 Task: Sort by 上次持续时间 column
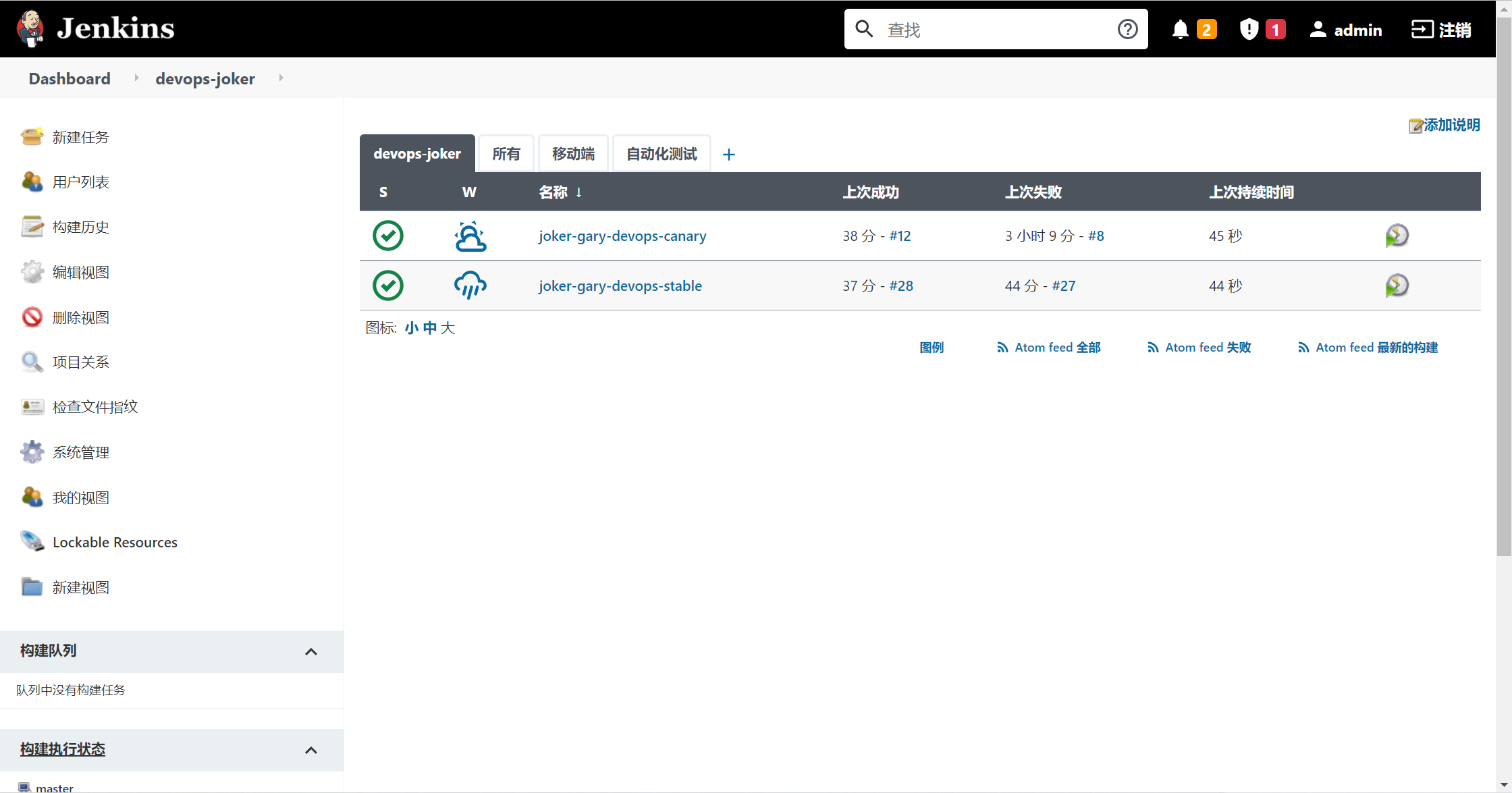pyautogui.click(x=1251, y=192)
